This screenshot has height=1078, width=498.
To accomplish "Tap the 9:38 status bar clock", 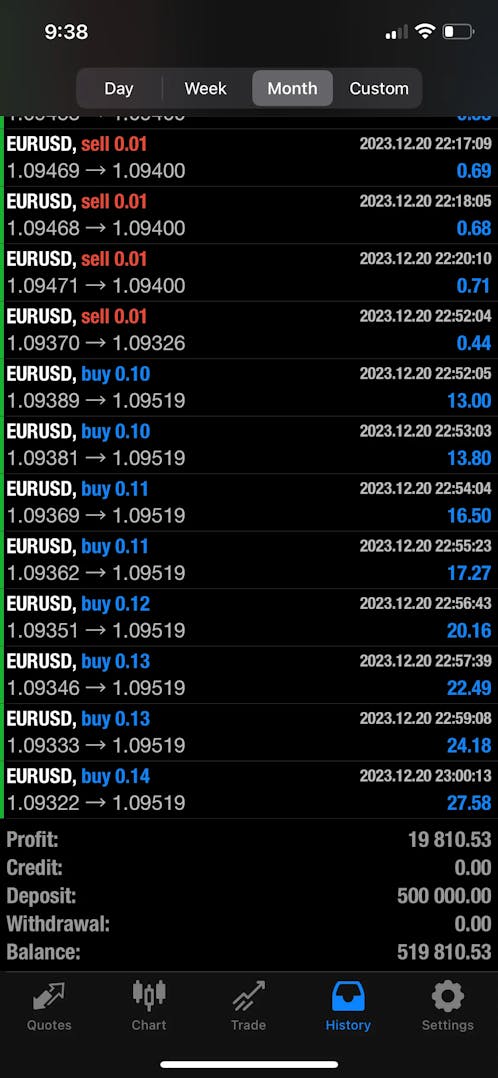I will 66,32.
